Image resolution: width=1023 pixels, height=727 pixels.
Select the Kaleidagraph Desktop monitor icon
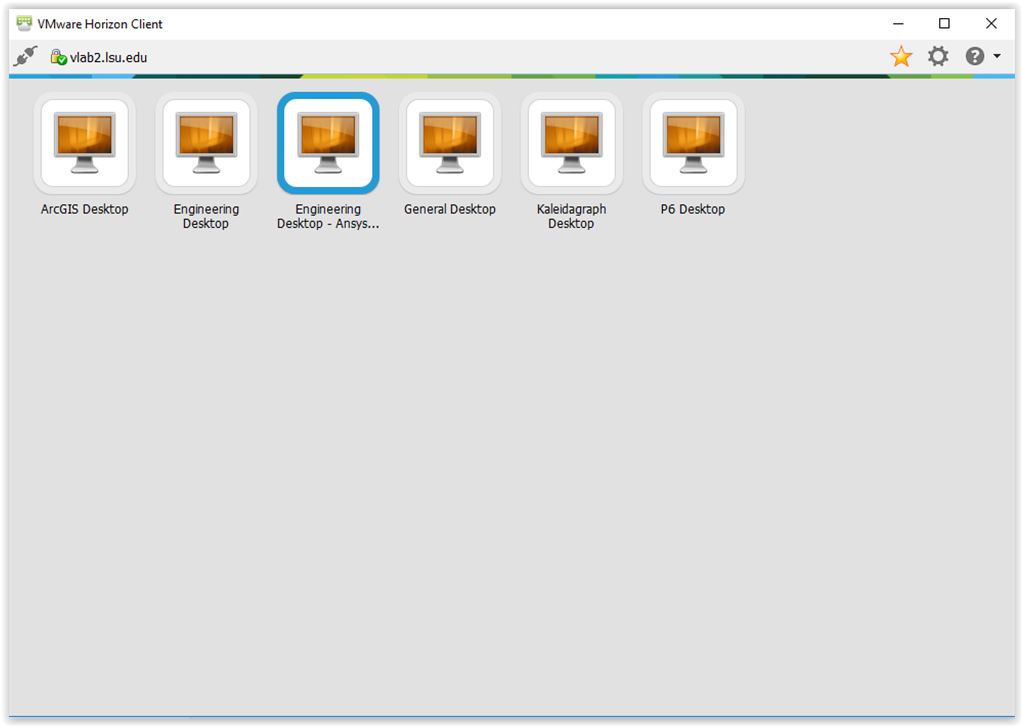572,143
